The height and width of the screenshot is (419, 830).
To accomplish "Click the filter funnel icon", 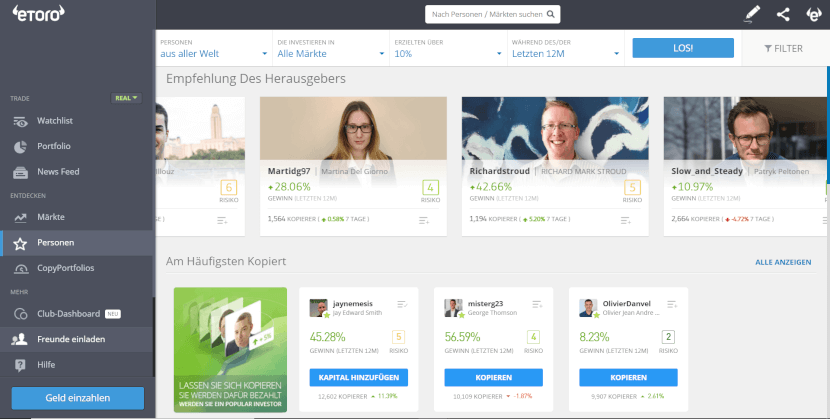I will pyautogui.click(x=768, y=49).
